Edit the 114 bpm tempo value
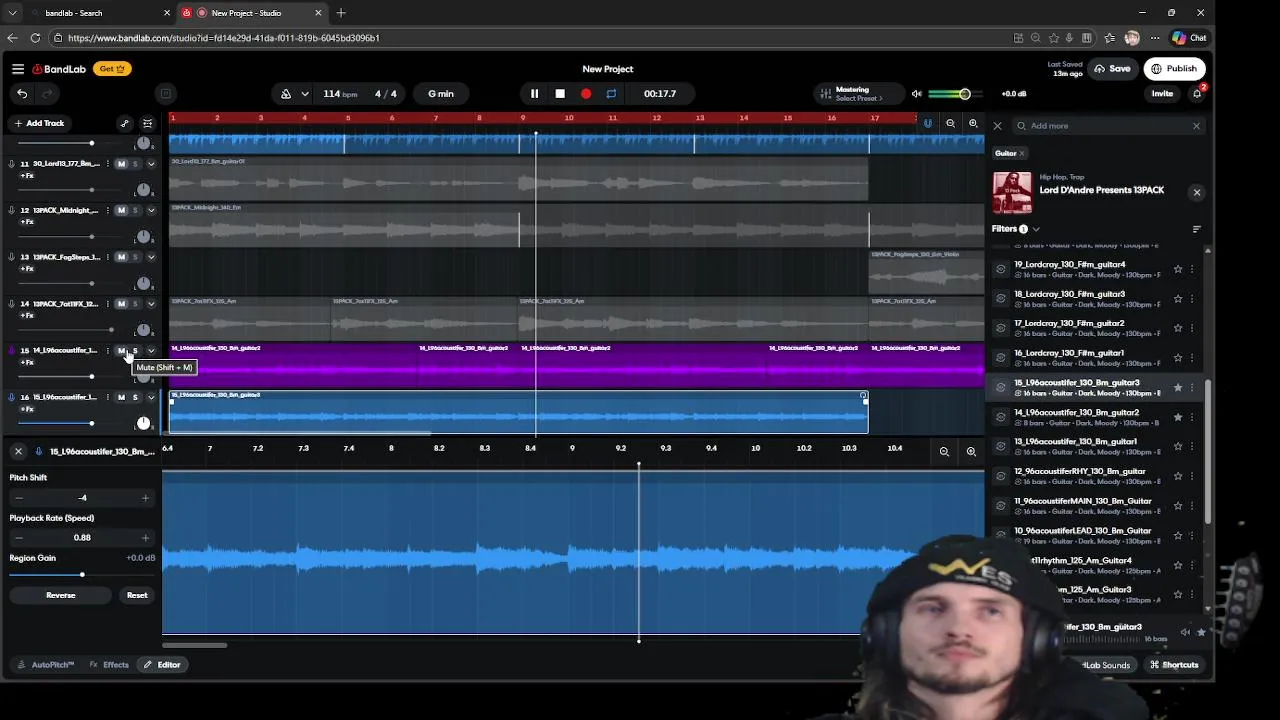1280x720 pixels. click(340, 94)
